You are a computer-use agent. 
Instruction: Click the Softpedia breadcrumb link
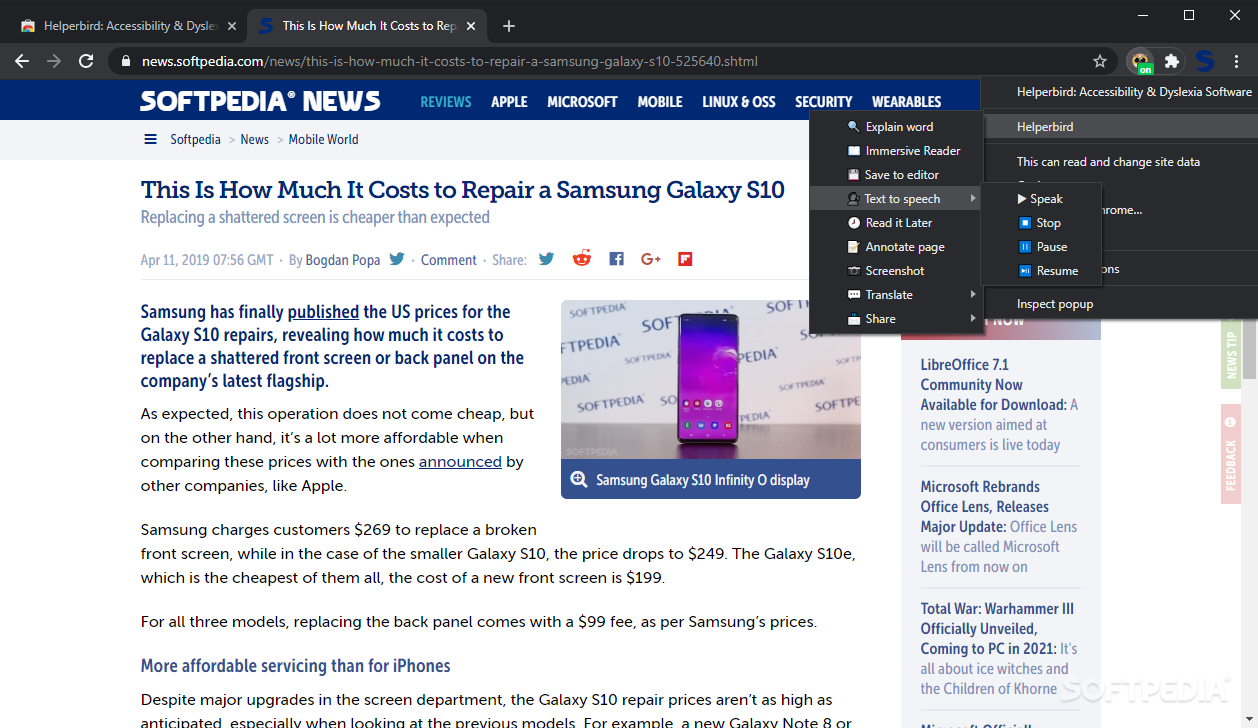(195, 139)
